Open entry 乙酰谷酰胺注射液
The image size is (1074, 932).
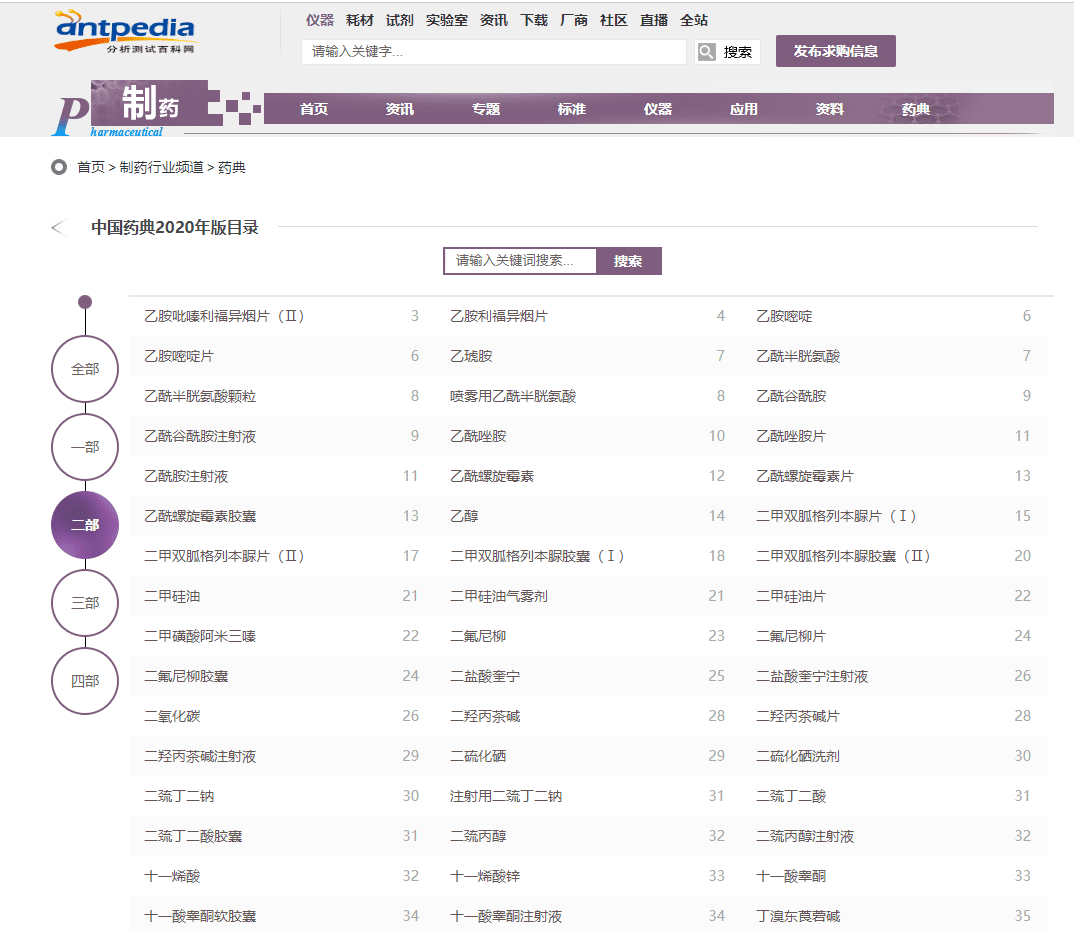click(200, 436)
